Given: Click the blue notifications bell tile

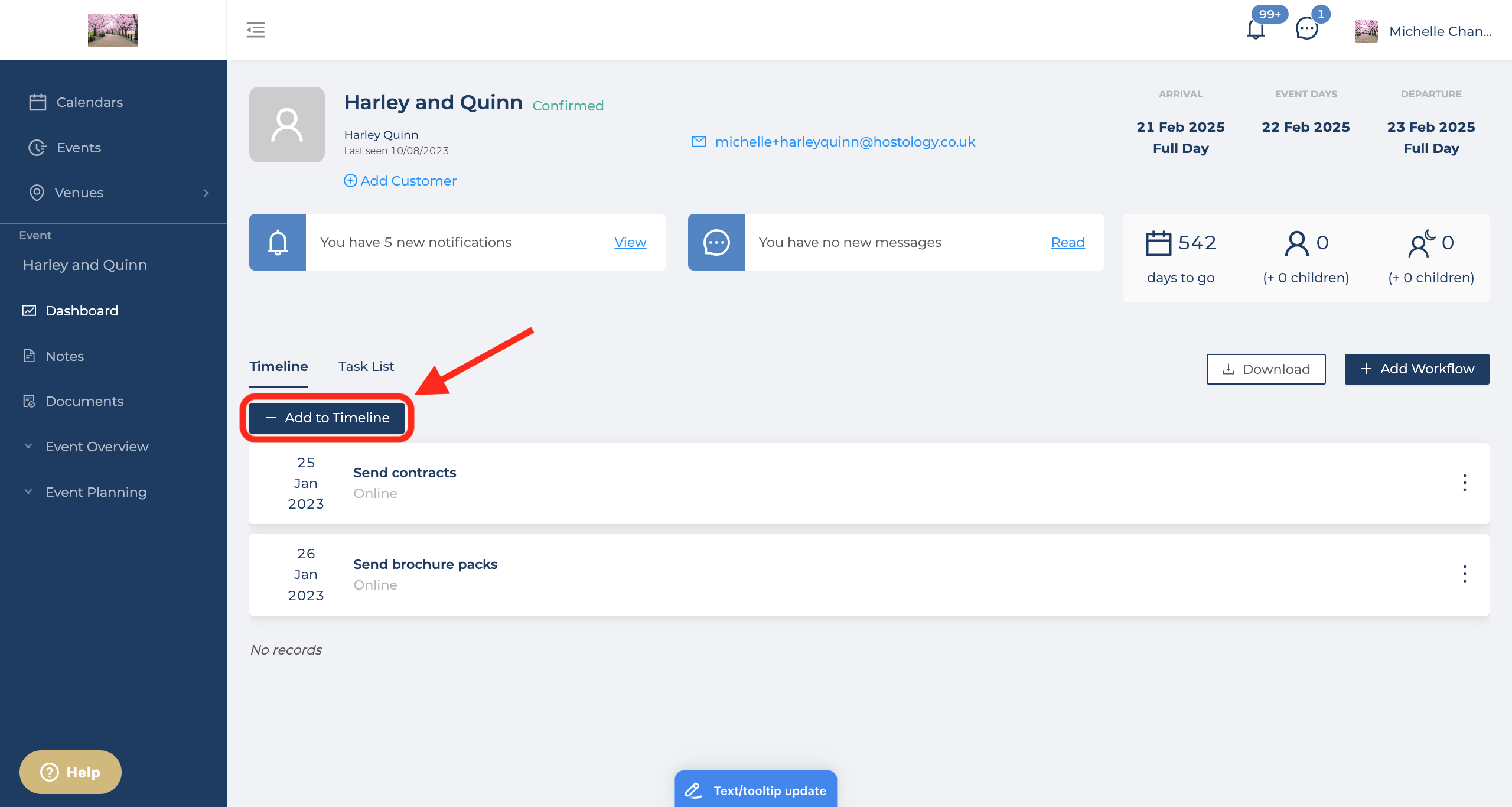Looking at the screenshot, I should point(278,242).
